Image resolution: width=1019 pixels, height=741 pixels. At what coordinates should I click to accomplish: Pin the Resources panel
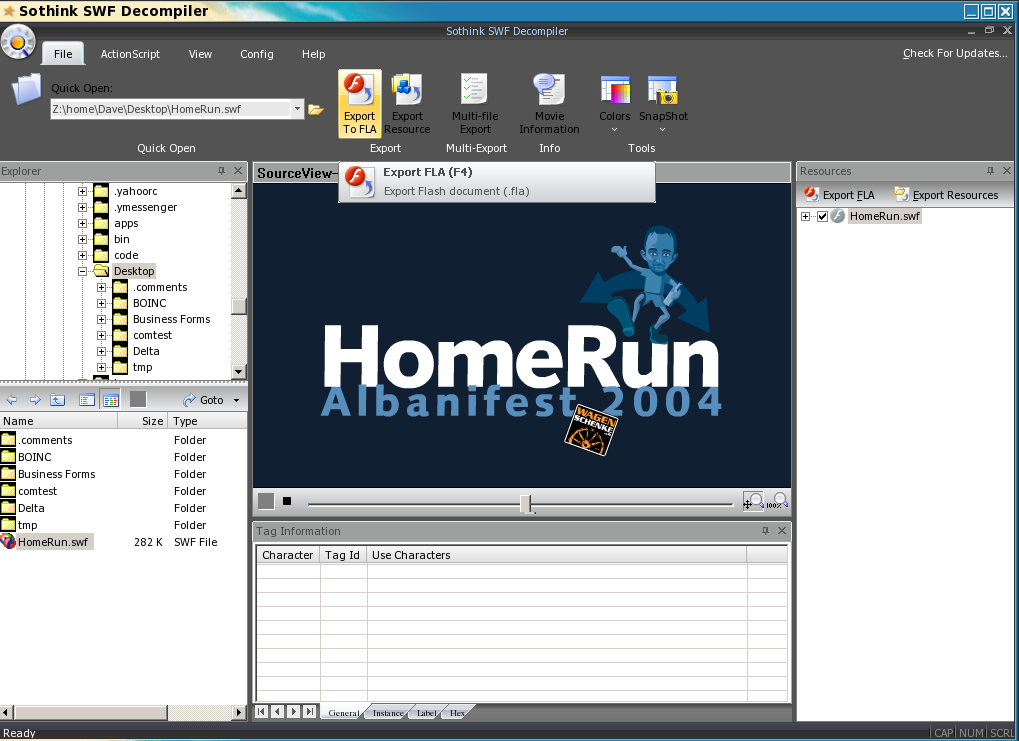pos(990,171)
